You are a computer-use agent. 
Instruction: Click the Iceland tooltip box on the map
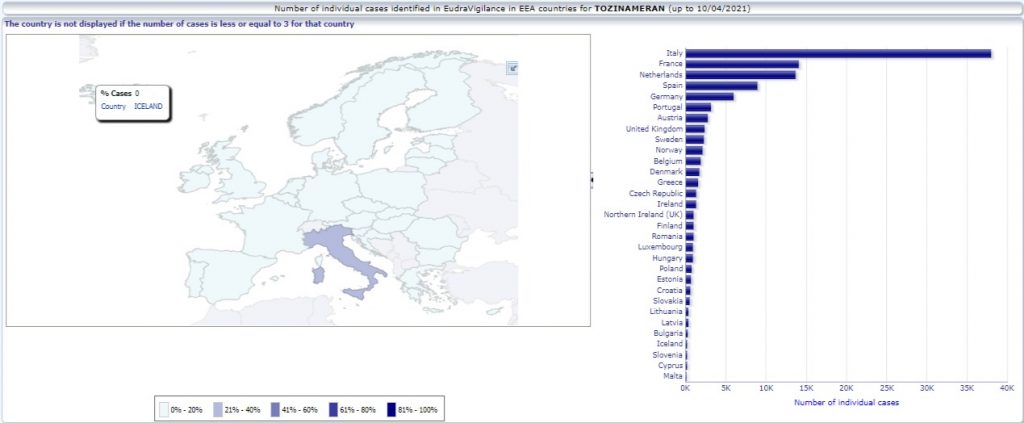point(133,100)
